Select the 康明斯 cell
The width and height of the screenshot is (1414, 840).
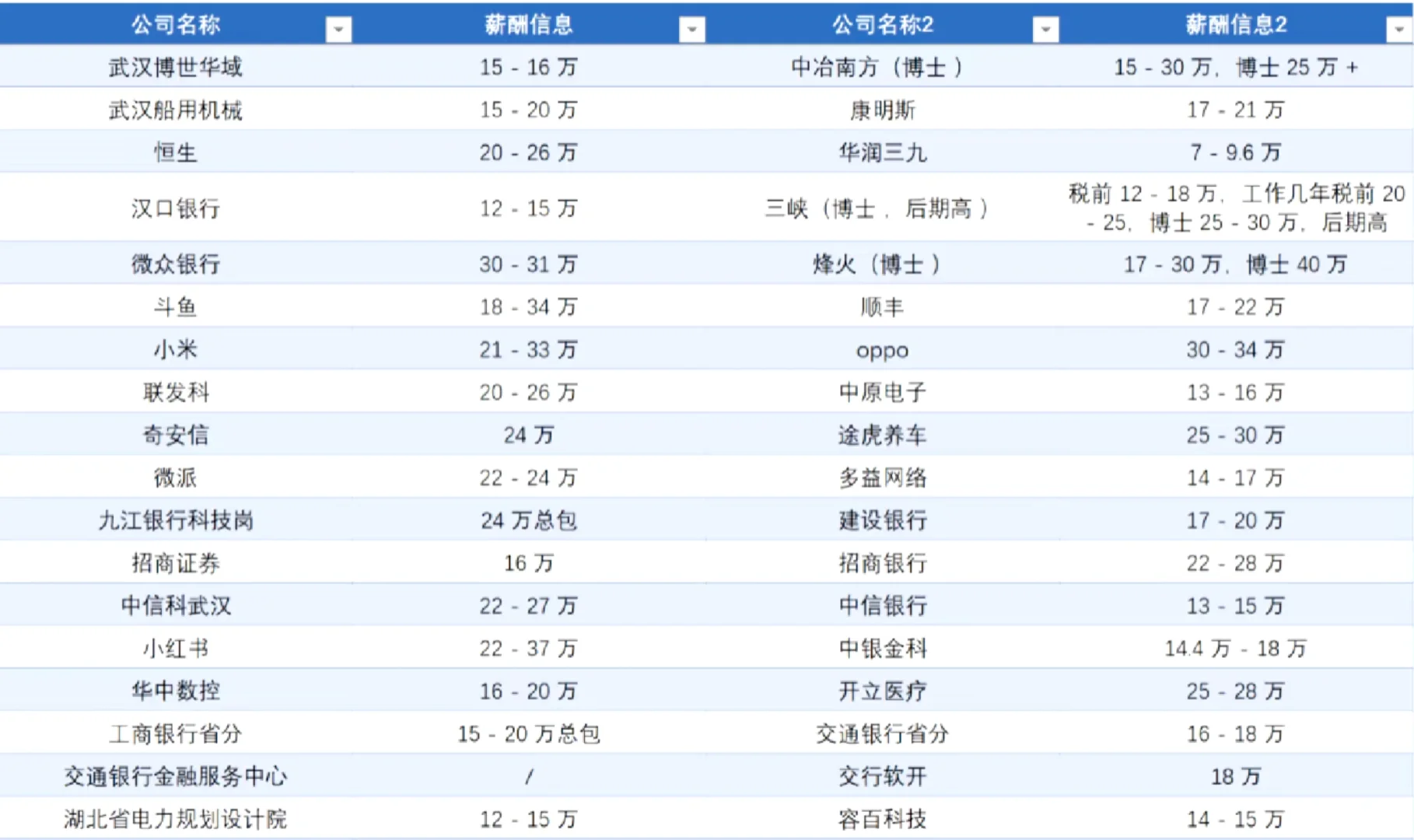883,110
